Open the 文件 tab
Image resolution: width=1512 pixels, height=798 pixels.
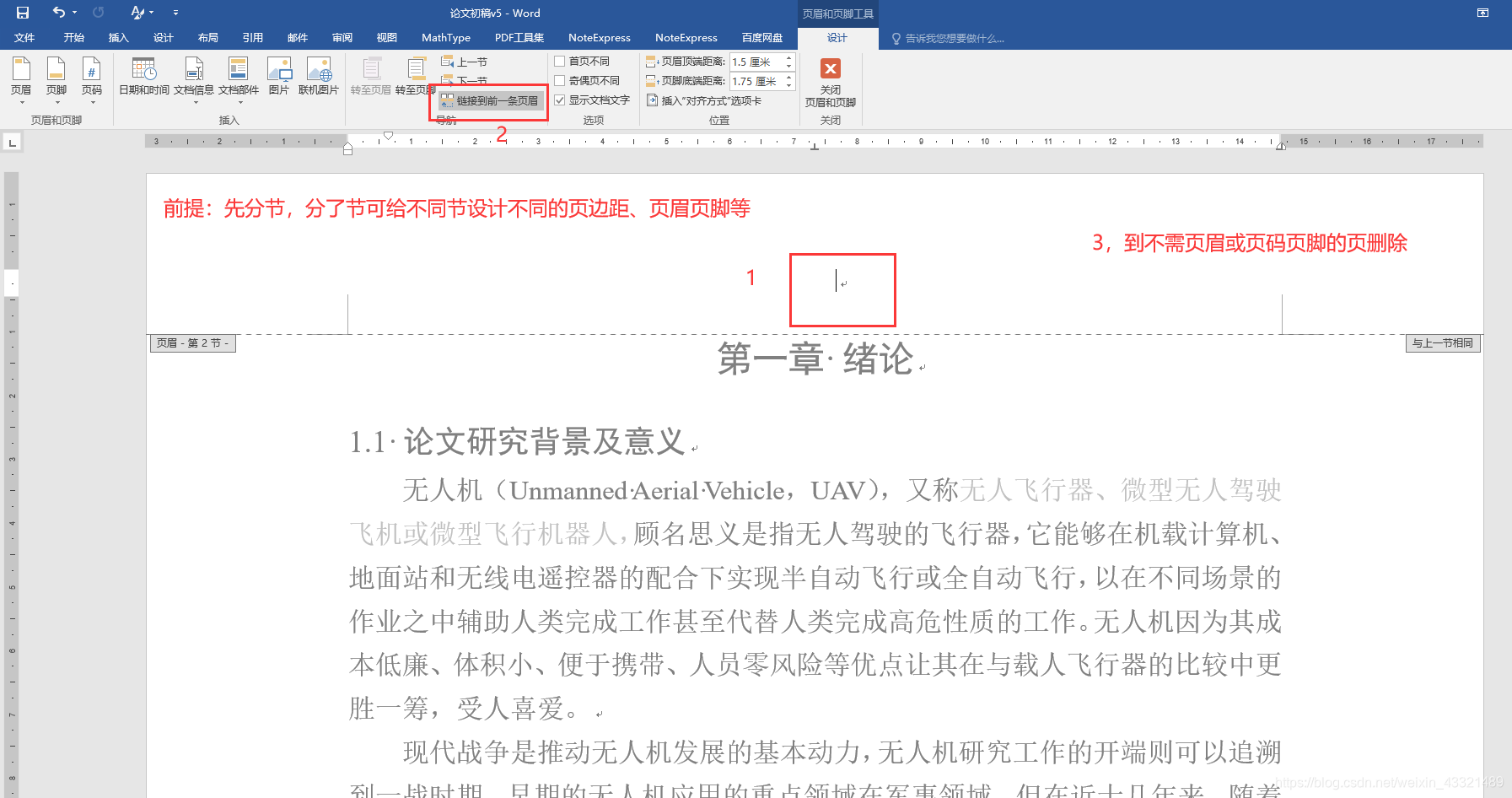[x=24, y=38]
